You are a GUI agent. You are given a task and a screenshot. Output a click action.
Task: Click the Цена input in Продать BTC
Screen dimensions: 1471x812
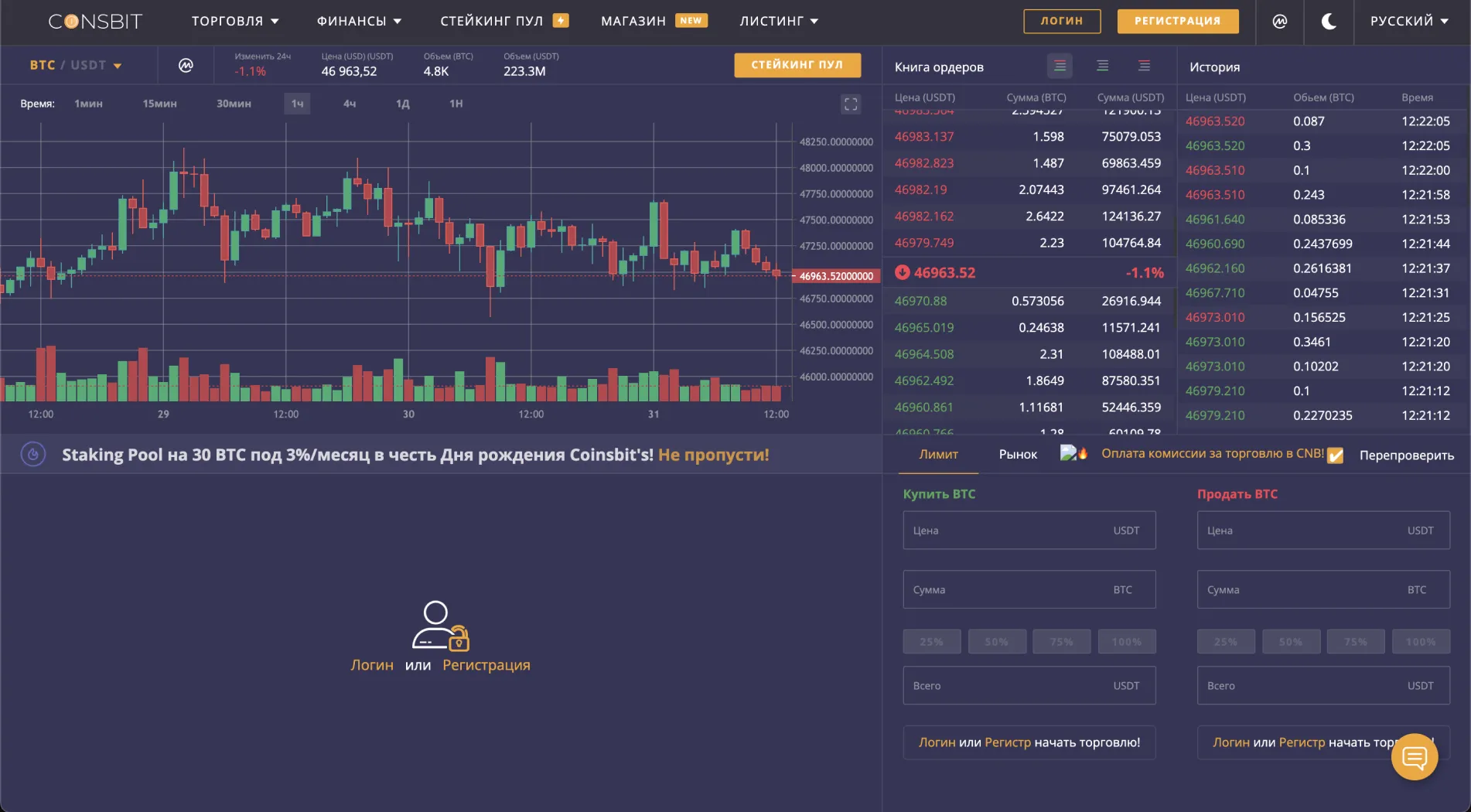pos(1323,531)
